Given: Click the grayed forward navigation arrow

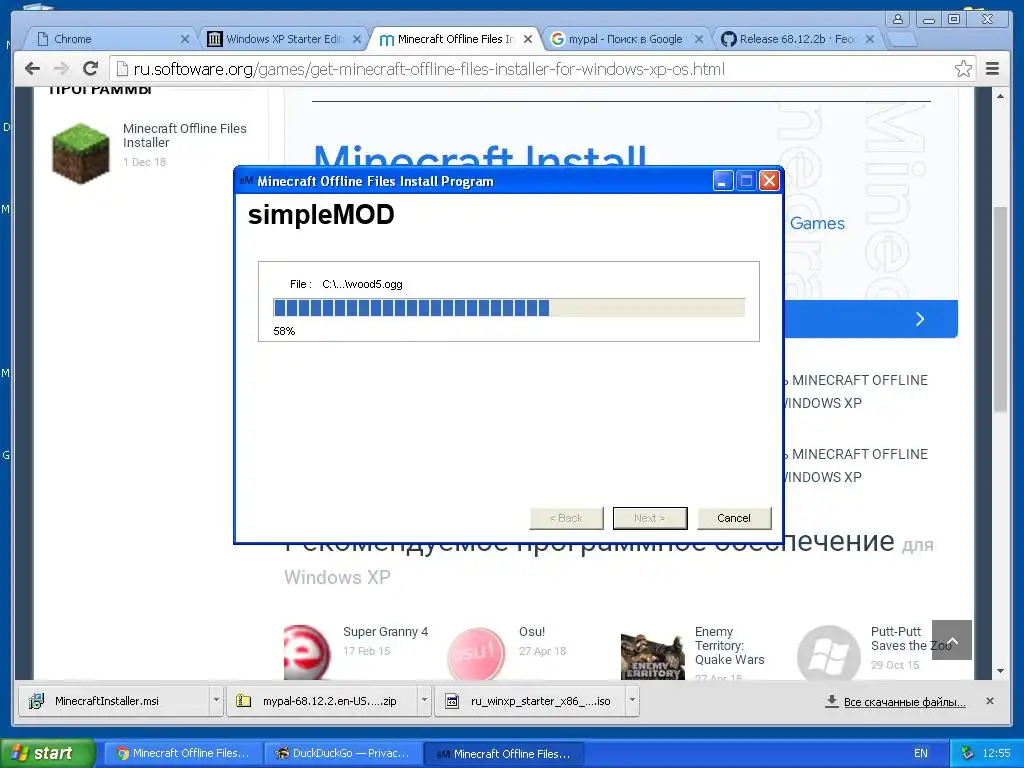Looking at the screenshot, I should pyautogui.click(x=61, y=69).
